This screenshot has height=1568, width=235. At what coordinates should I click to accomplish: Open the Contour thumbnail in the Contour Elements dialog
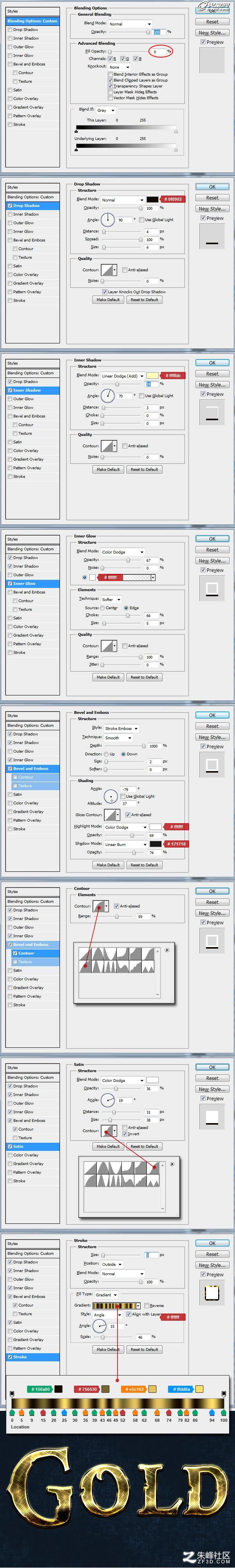click(x=99, y=906)
